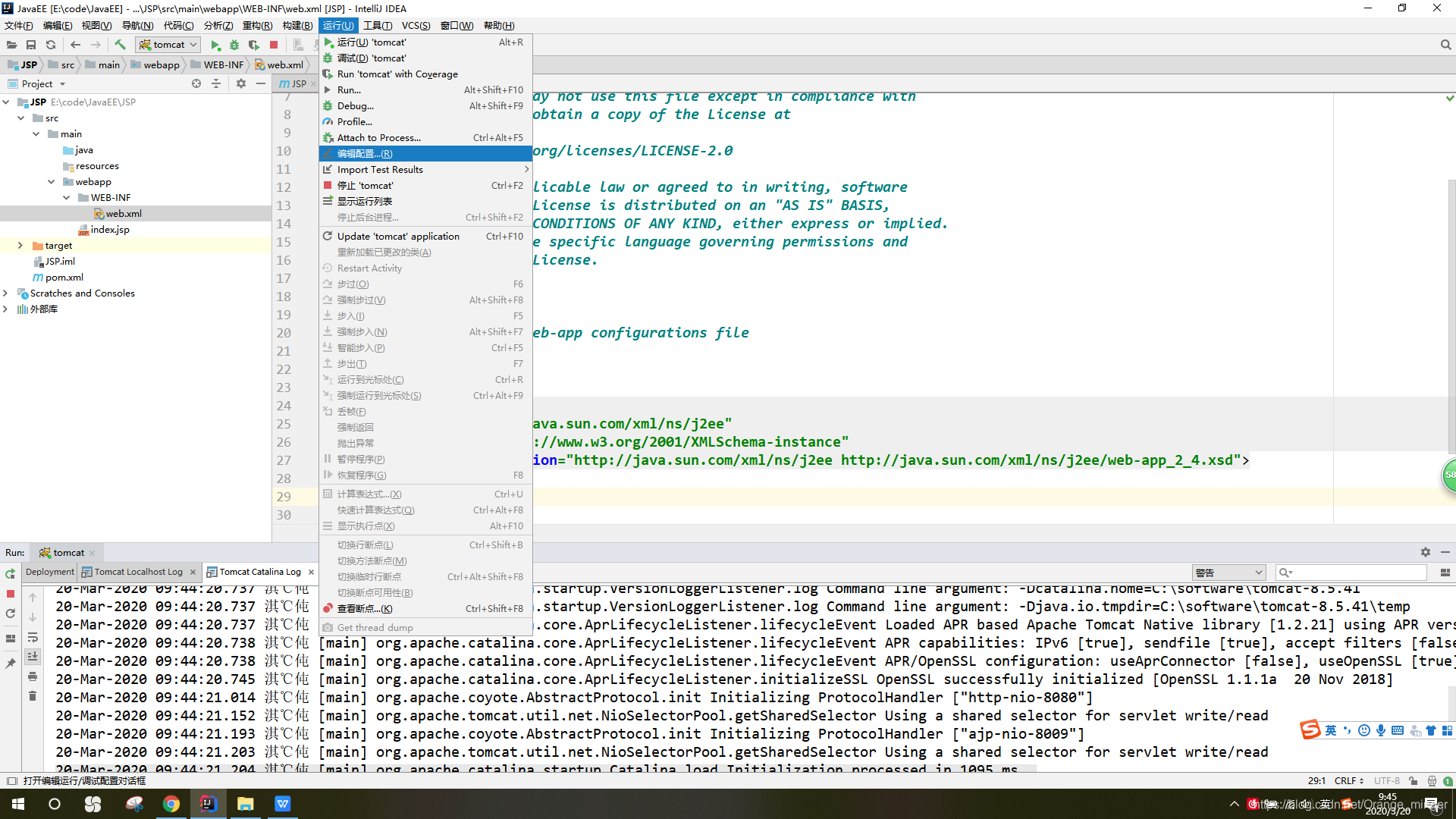Click web.xml in breadcrumb bar
This screenshot has height=819, width=1456.
(279, 65)
